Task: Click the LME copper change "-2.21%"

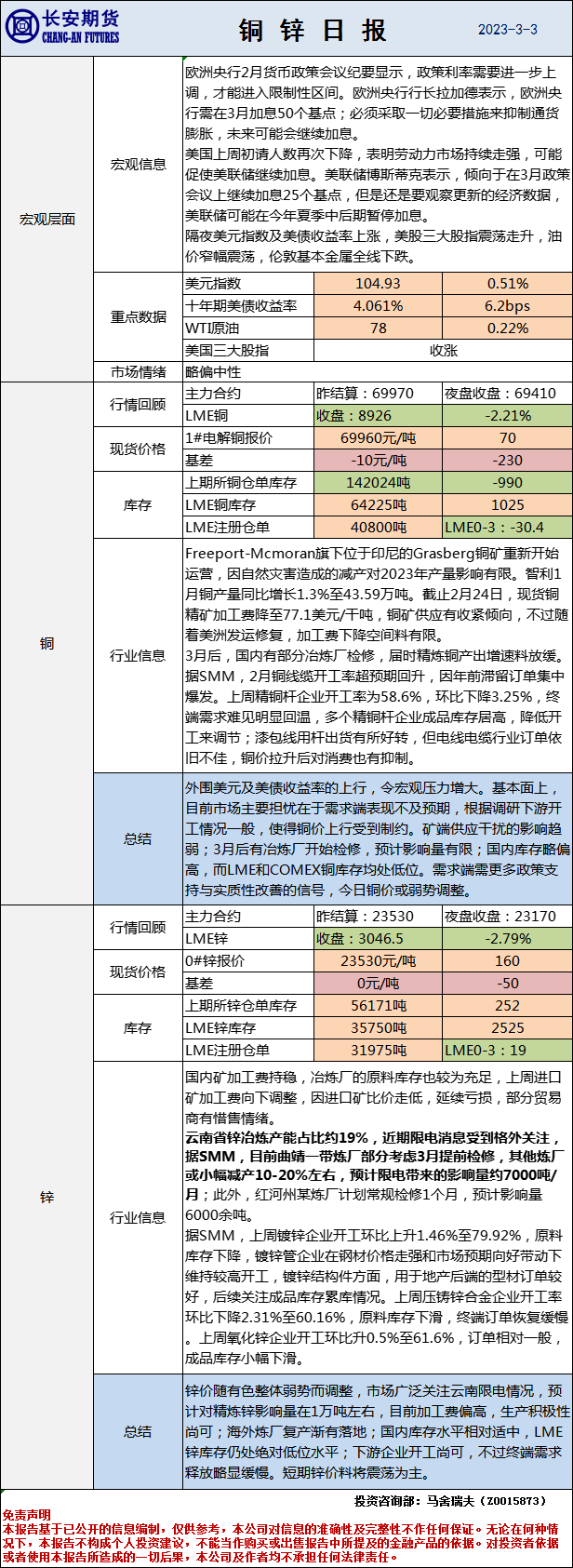Action: (507, 416)
